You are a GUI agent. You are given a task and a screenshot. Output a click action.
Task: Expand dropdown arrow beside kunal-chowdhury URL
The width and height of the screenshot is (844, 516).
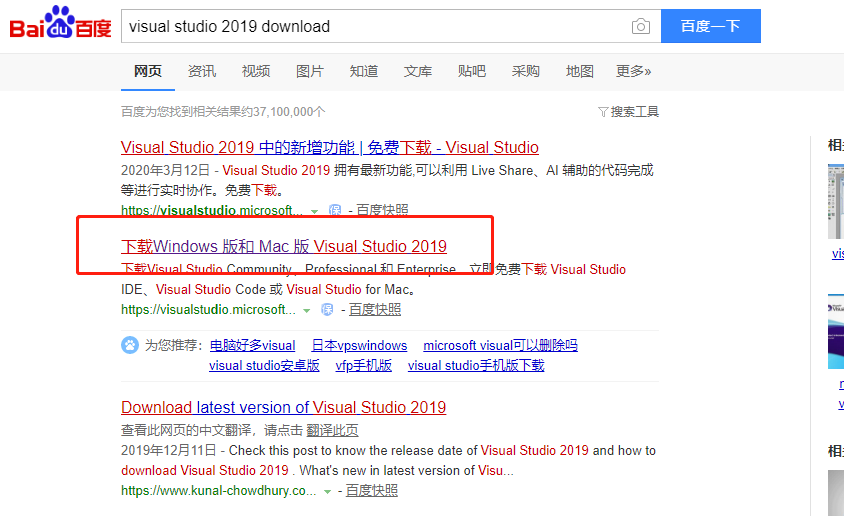[327, 492]
